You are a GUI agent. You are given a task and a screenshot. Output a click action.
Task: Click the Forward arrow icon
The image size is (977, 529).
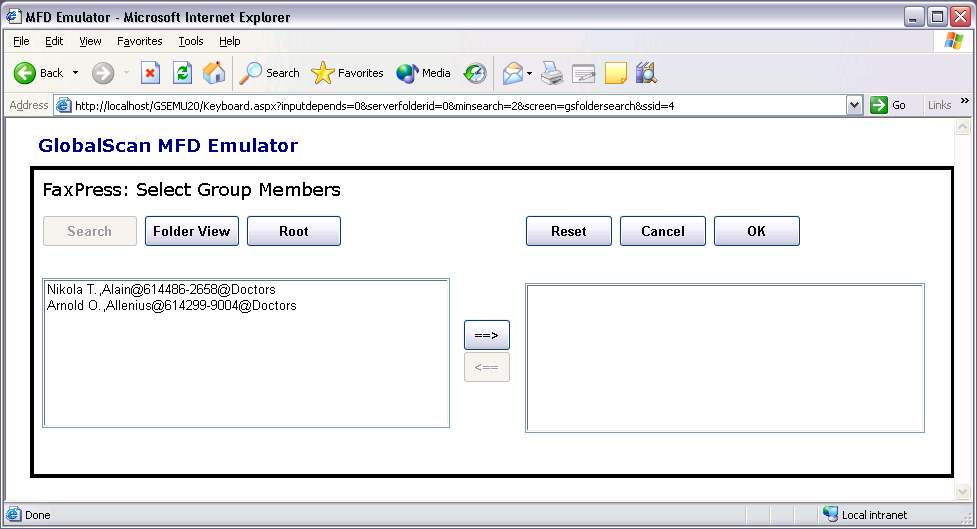click(103, 73)
